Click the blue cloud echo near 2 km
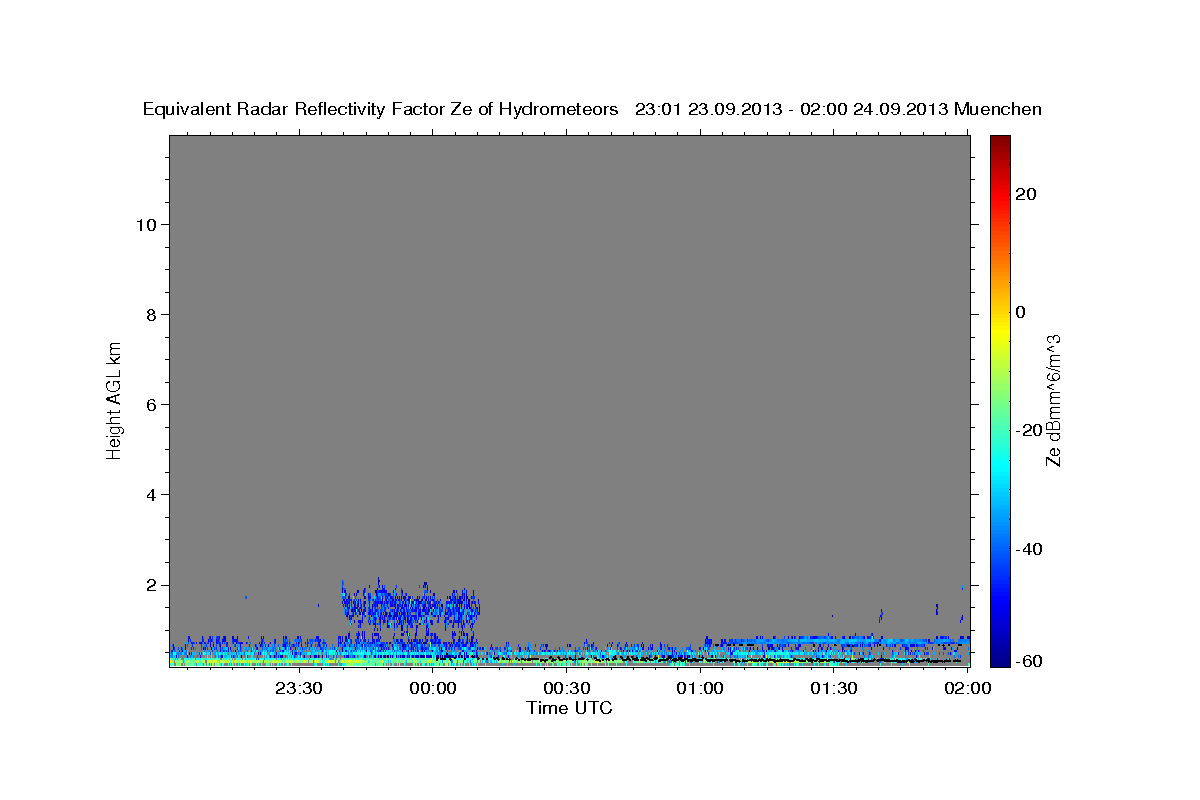The width and height of the screenshot is (1200, 800). (410, 608)
